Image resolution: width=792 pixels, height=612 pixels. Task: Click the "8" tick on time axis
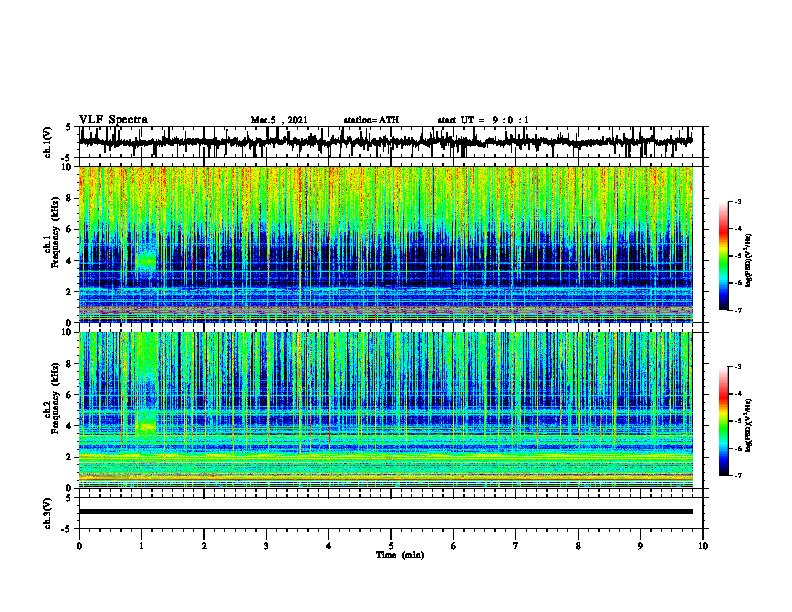(x=578, y=546)
